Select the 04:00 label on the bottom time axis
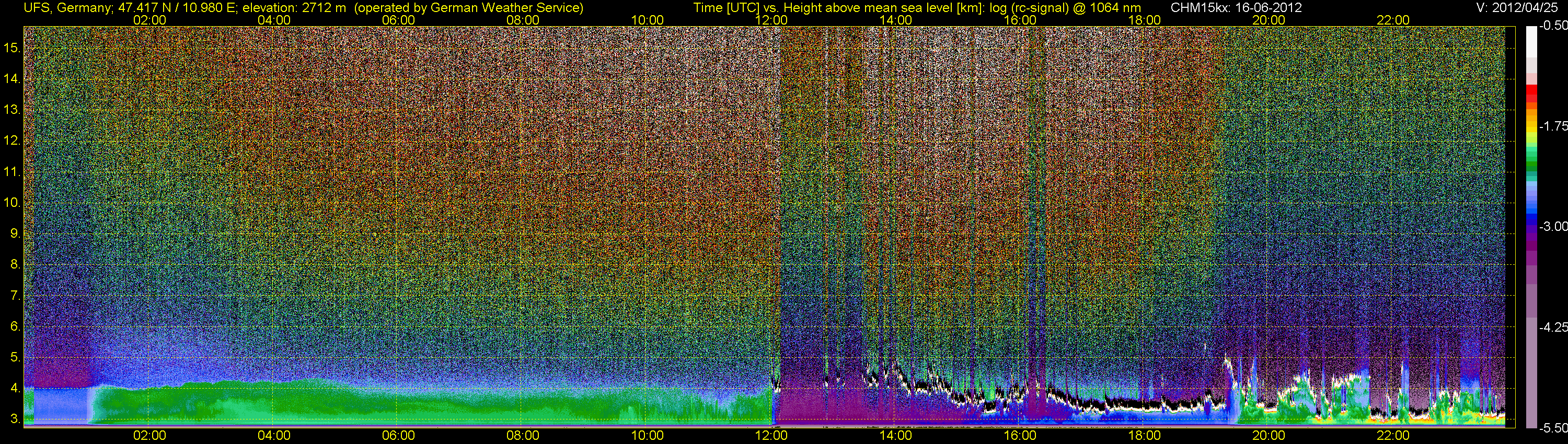Screen dimensions: 1568x444 tap(274, 436)
